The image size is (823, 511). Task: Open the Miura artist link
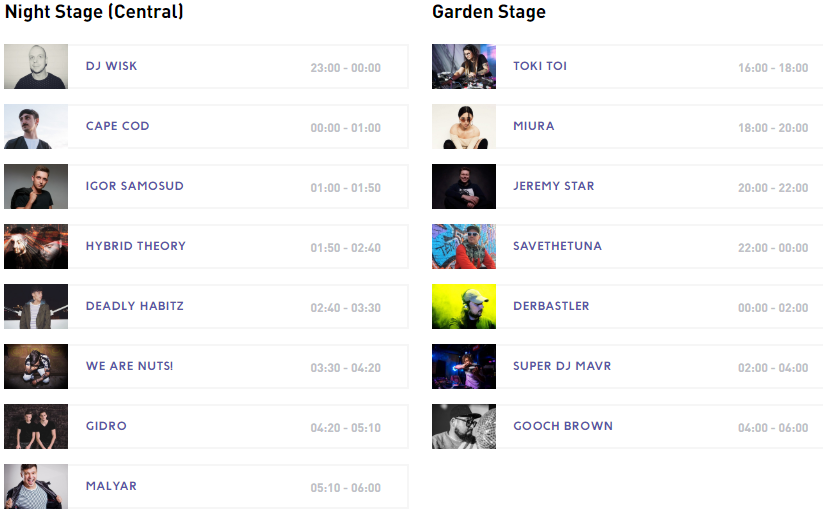point(533,126)
